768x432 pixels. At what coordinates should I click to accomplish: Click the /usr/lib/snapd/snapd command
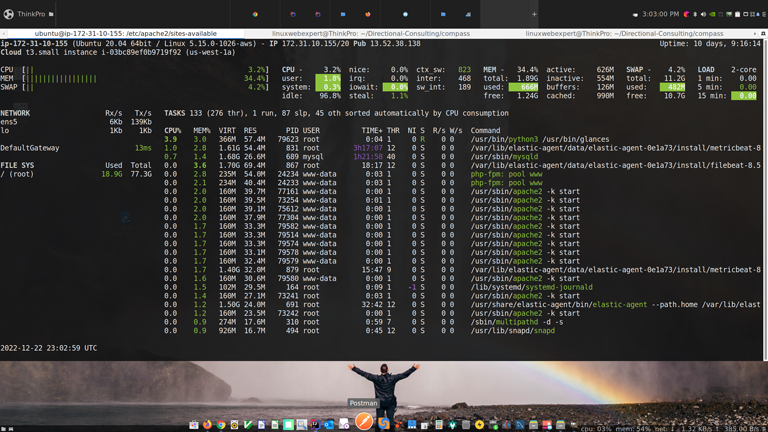(513, 331)
